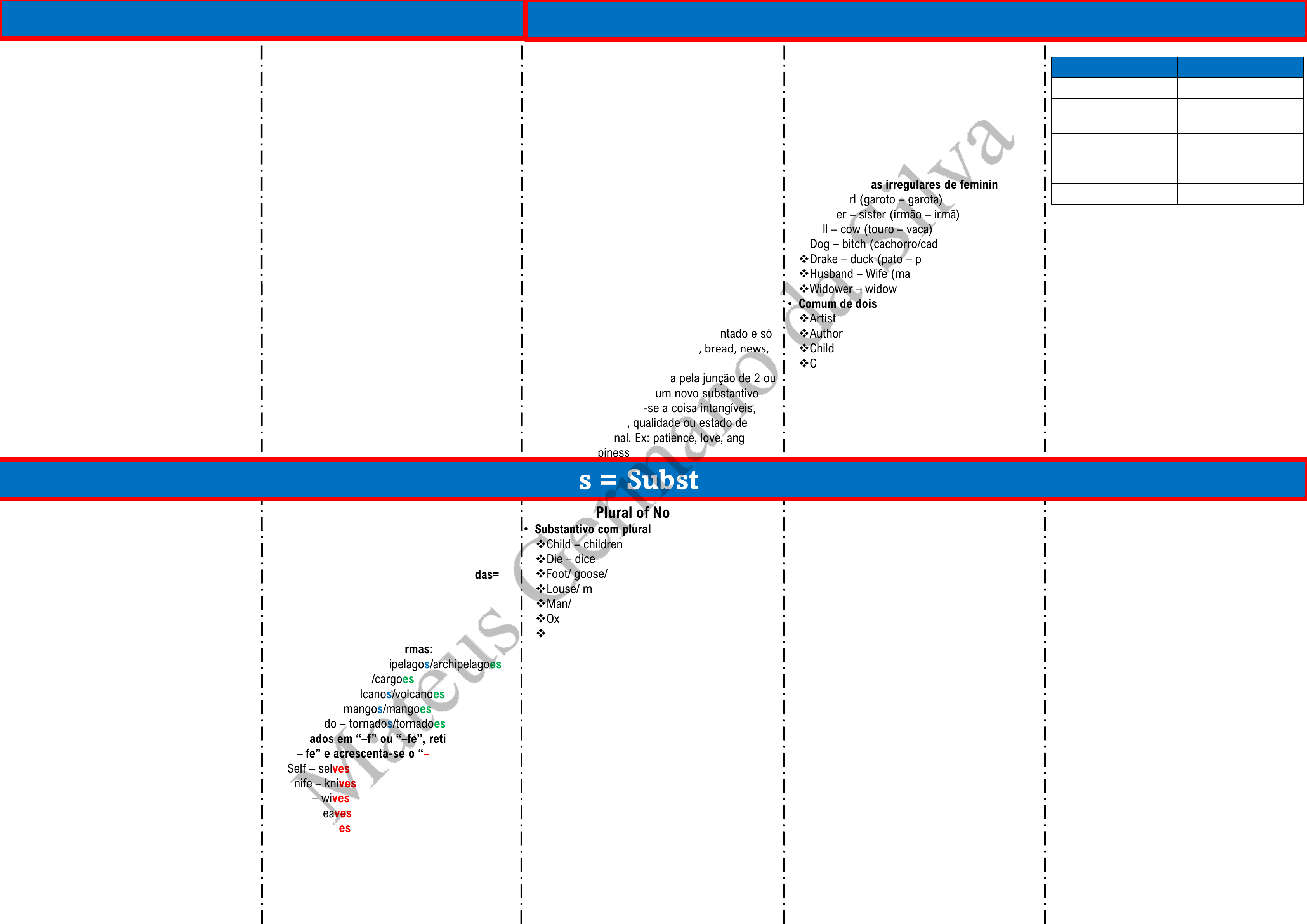Click diamond bullet before Die – dice
The image size is (1307, 924).
click(x=540, y=559)
